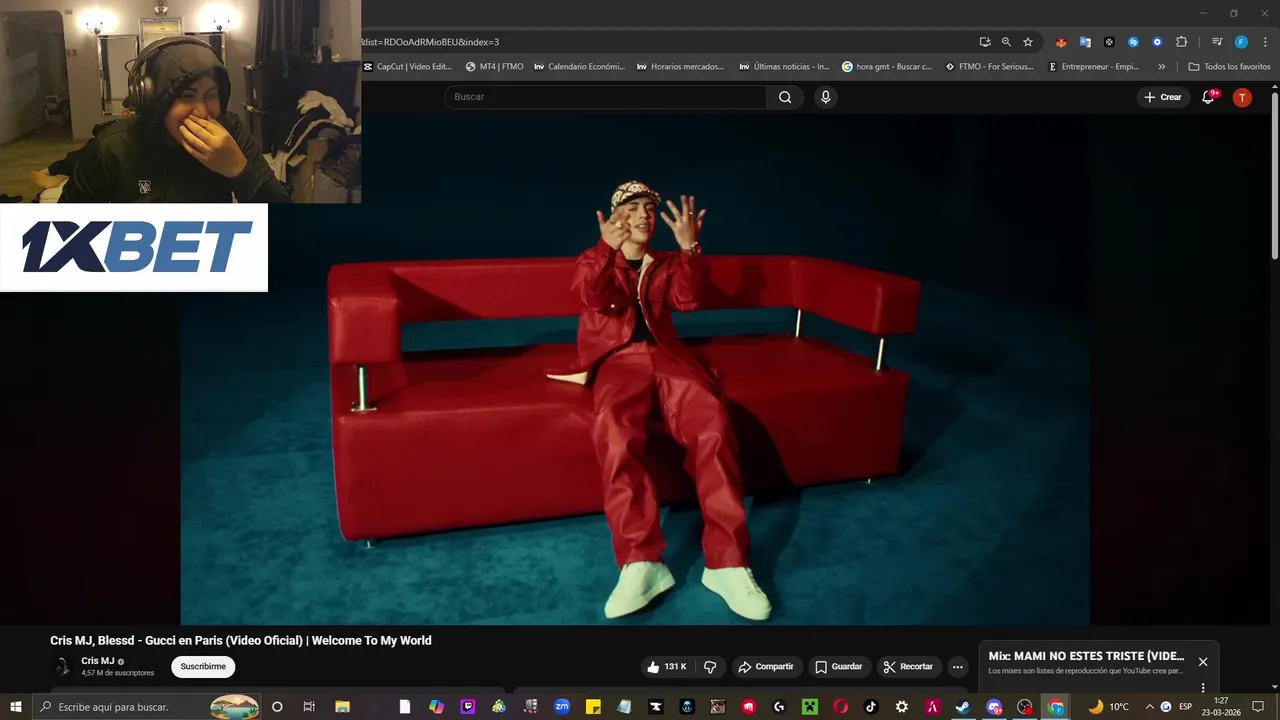Open mix panel three-dot options
The width and height of the screenshot is (1280, 720).
1203,687
